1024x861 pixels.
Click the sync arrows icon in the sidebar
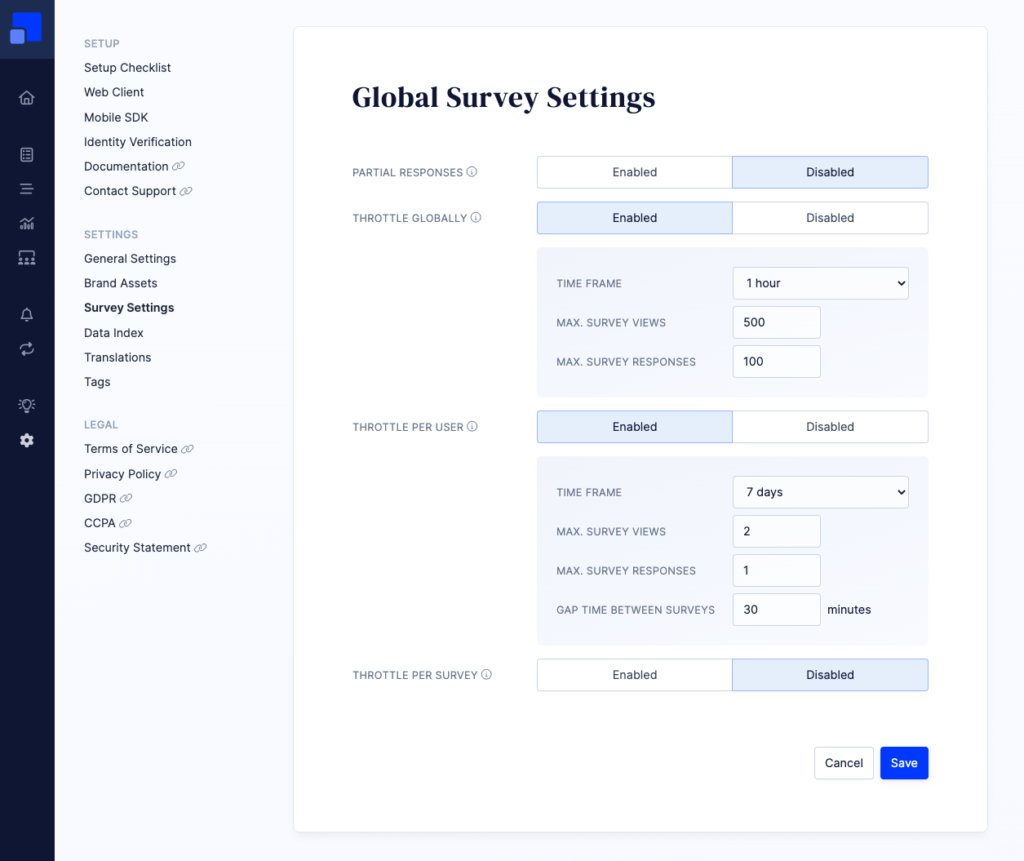click(x=27, y=349)
